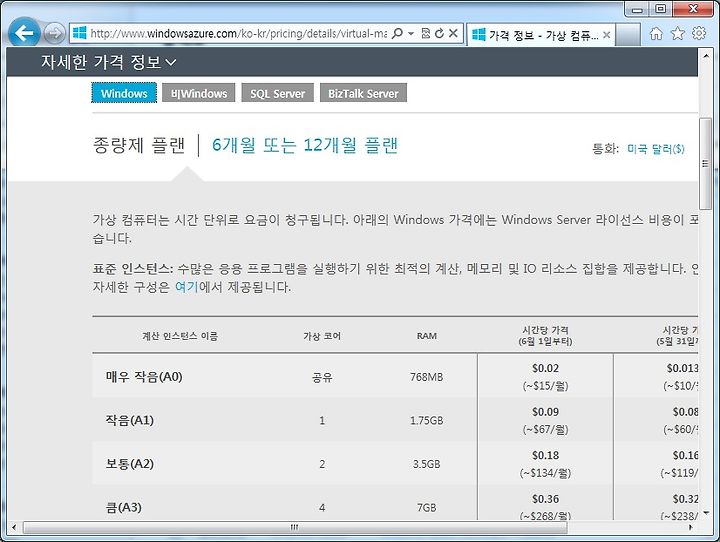The height and width of the screenshot is (542, 720).
Task: Click the 매우 작음(A0) row name
Action: click(x=144, y=377)
